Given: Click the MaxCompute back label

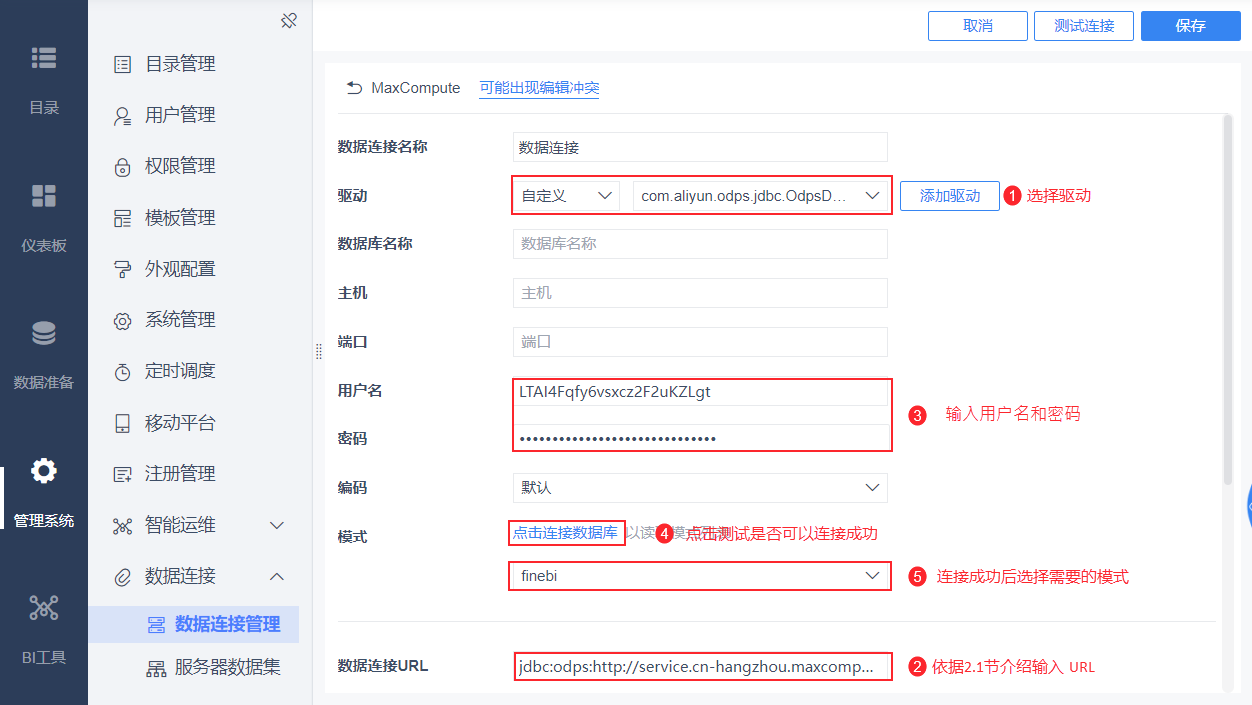Looking at the screenshot, I should (416, 88).
